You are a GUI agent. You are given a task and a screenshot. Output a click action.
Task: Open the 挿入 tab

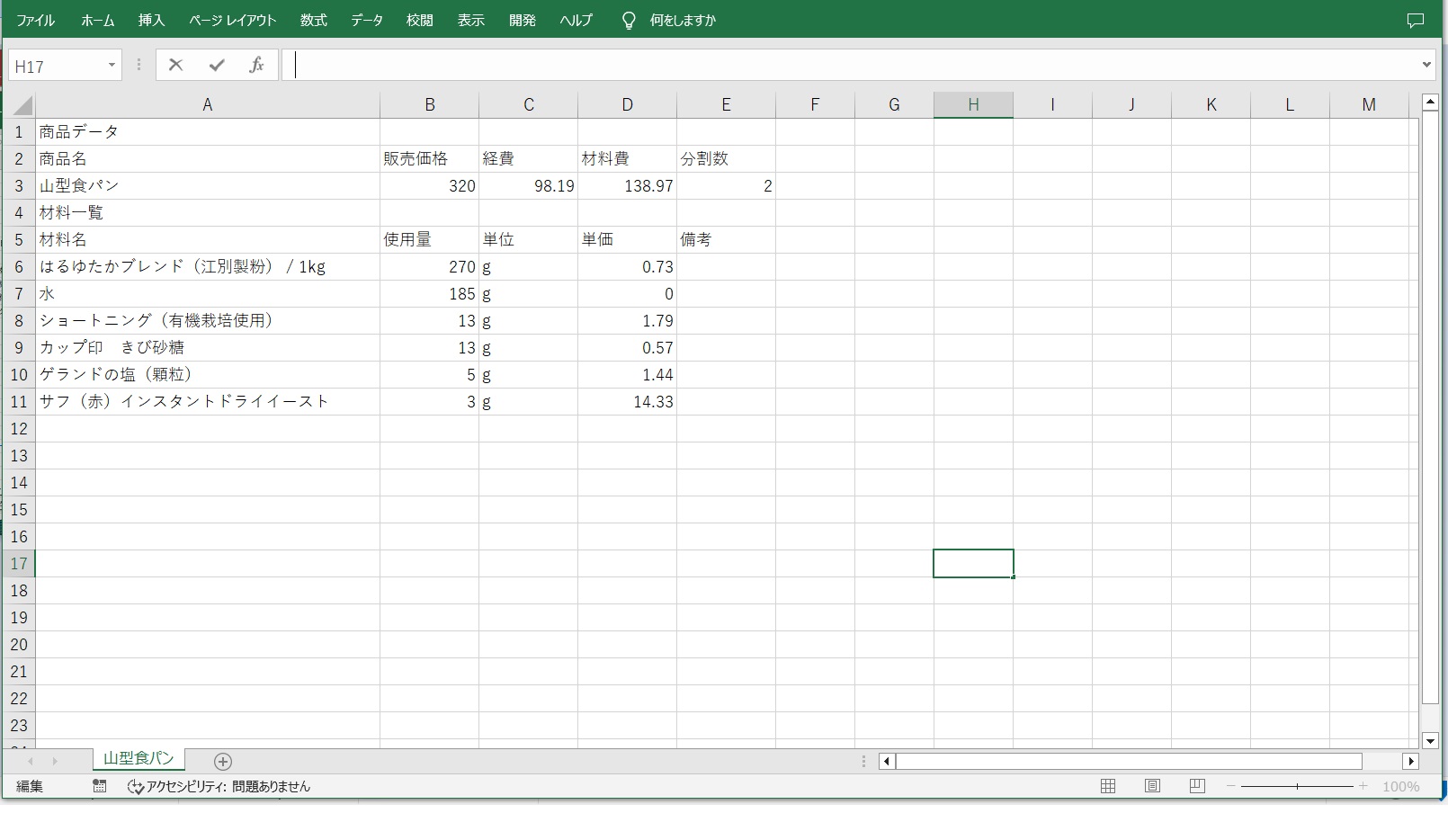click(x=151, y=20)
